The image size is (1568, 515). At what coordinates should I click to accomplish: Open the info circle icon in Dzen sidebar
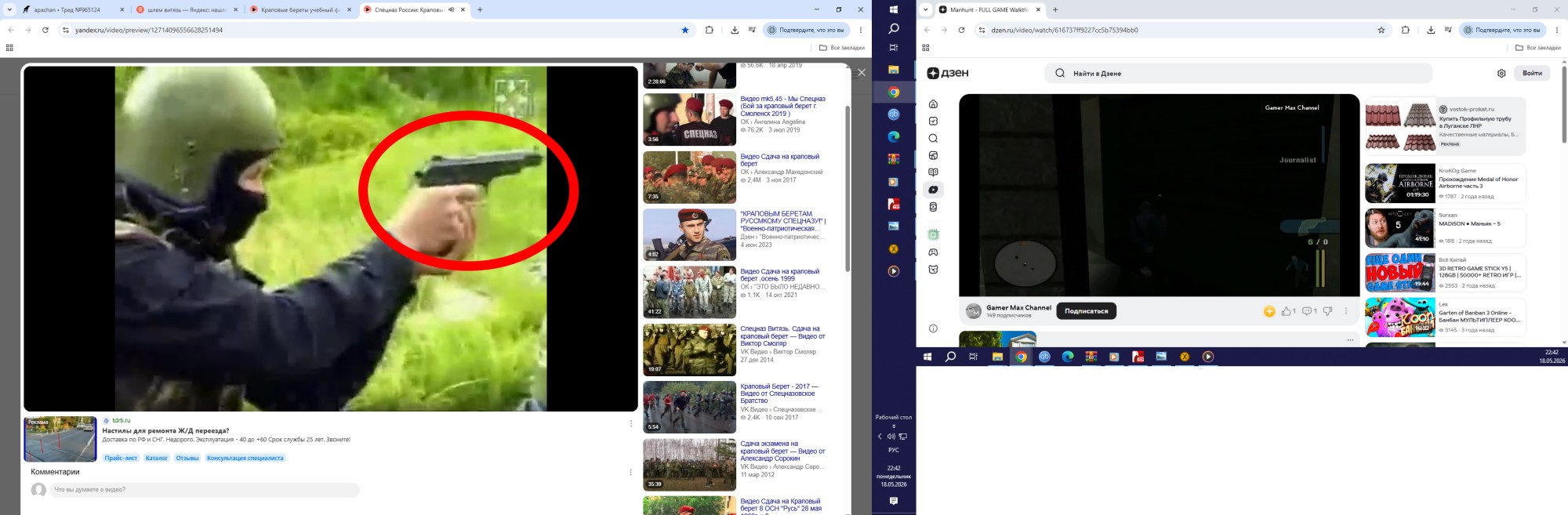coord(933,328)
